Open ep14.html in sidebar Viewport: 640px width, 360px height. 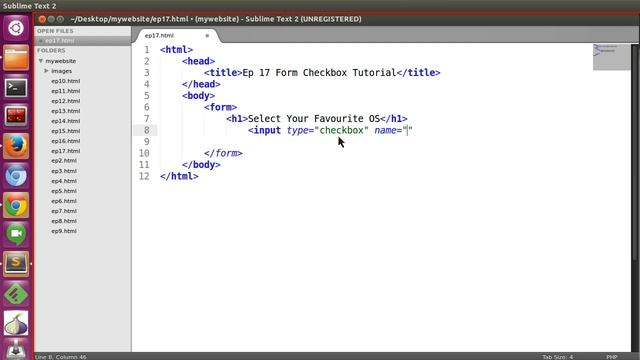[66, 121]
